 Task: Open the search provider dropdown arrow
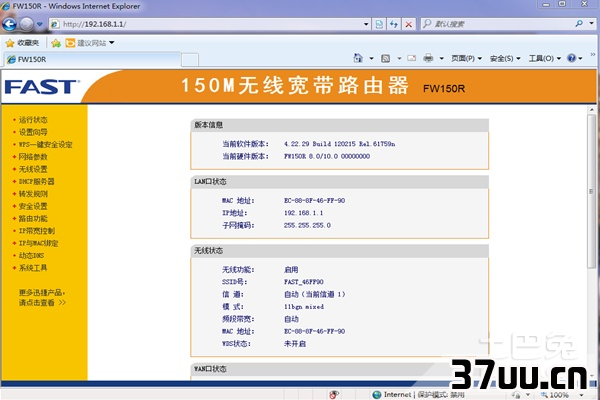[591, 24]
